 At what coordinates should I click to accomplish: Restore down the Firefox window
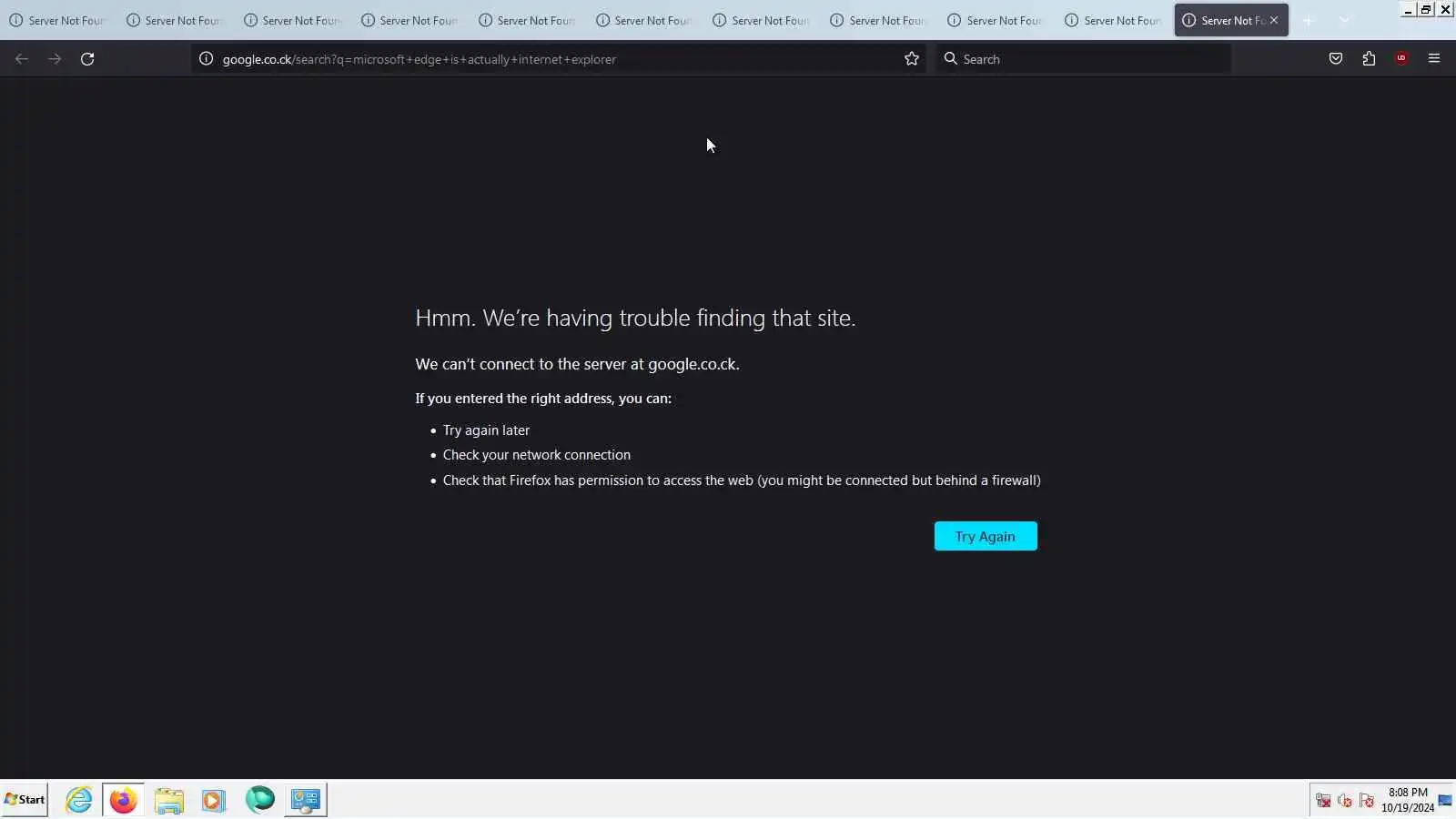point(1426,10)
